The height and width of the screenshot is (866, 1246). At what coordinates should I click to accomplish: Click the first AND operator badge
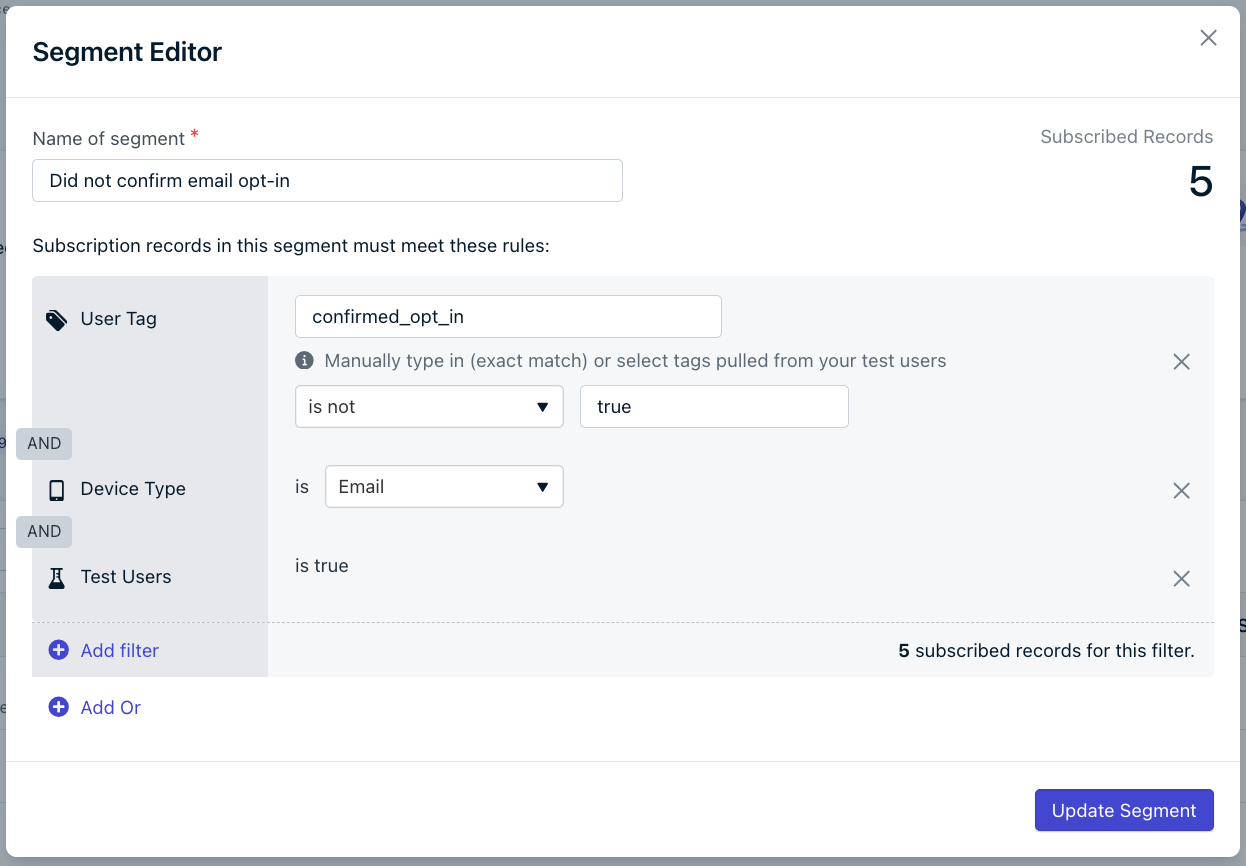point(44,443)
